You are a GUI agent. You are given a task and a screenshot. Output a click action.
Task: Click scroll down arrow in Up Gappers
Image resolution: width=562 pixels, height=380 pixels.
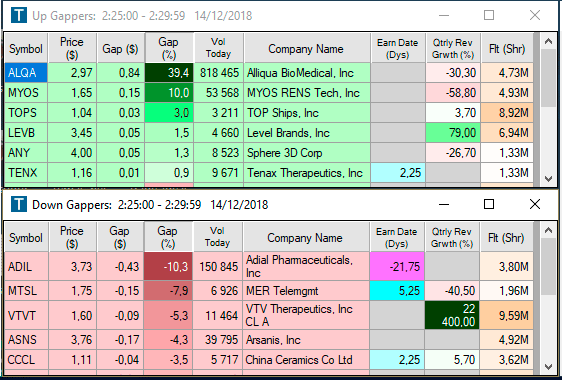pos(548,178)
